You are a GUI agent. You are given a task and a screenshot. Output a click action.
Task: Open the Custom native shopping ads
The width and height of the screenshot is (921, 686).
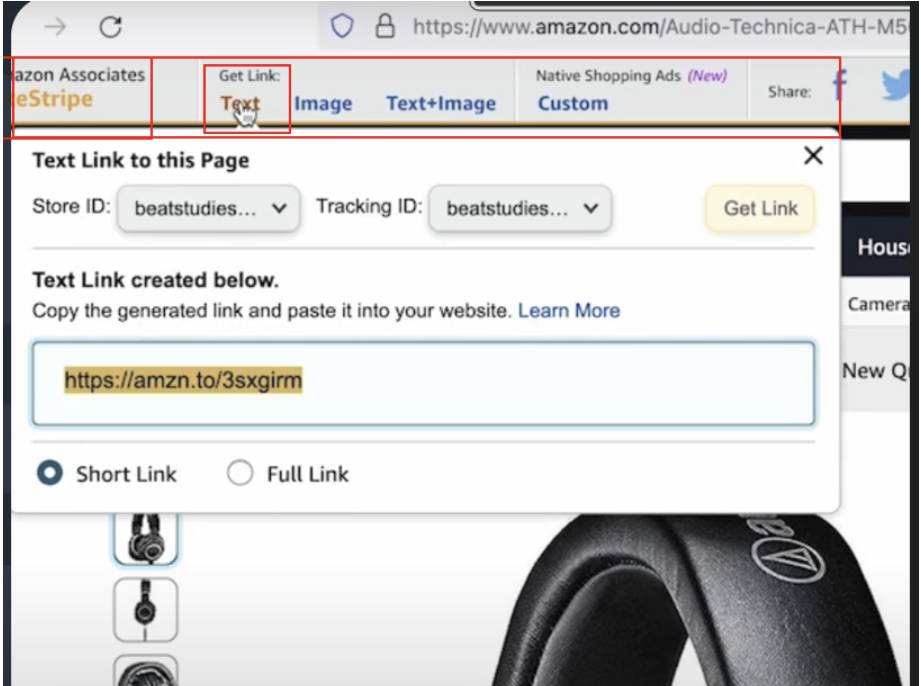point(573,103)
